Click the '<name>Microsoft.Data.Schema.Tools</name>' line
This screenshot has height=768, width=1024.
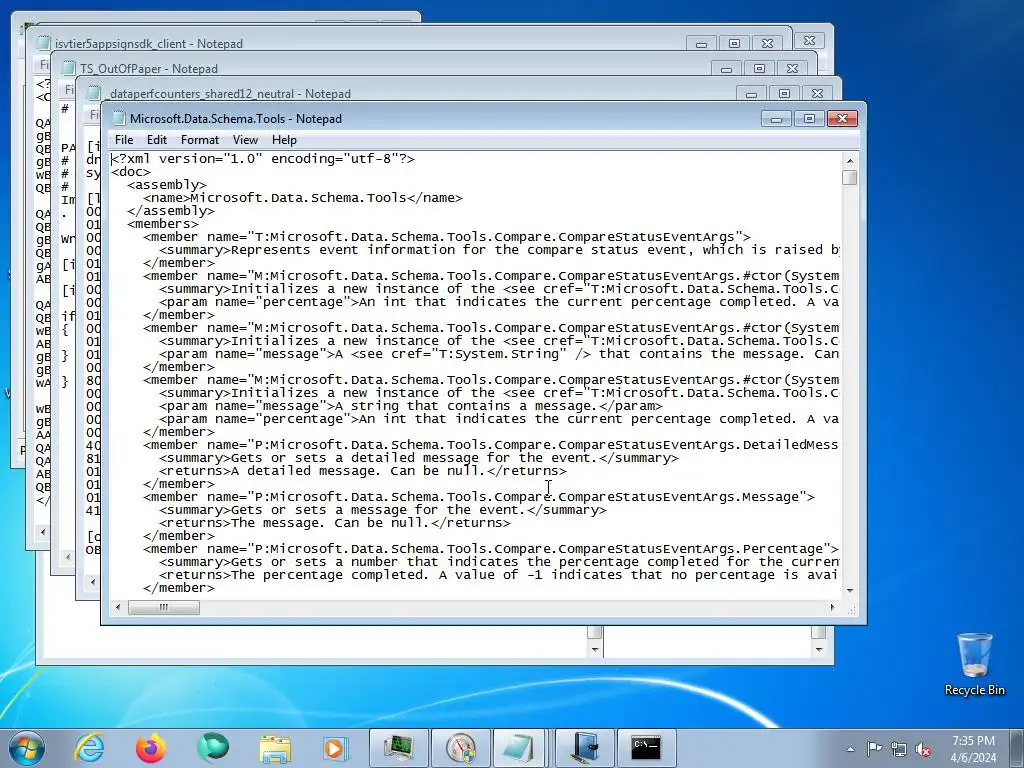click(x=303, y=198)
